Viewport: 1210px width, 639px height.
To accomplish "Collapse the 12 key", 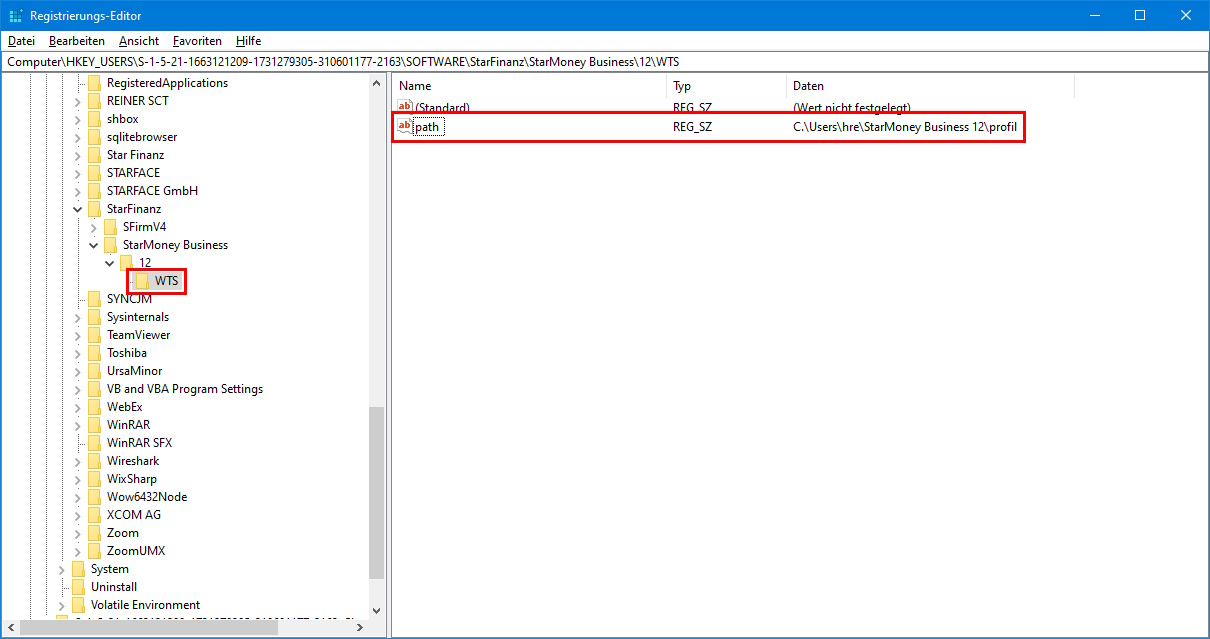I will click(110, 263).
